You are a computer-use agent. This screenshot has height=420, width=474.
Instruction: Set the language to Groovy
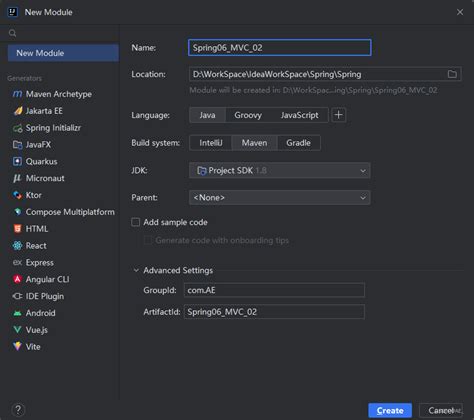coord(248,115)
